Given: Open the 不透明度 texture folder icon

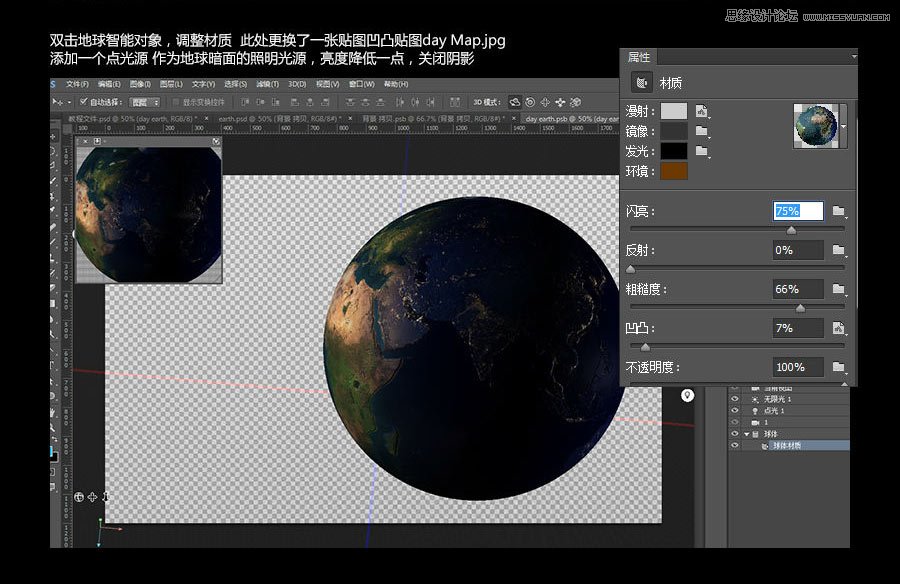Looking at the screenshot, I should (x=839, y=366).
